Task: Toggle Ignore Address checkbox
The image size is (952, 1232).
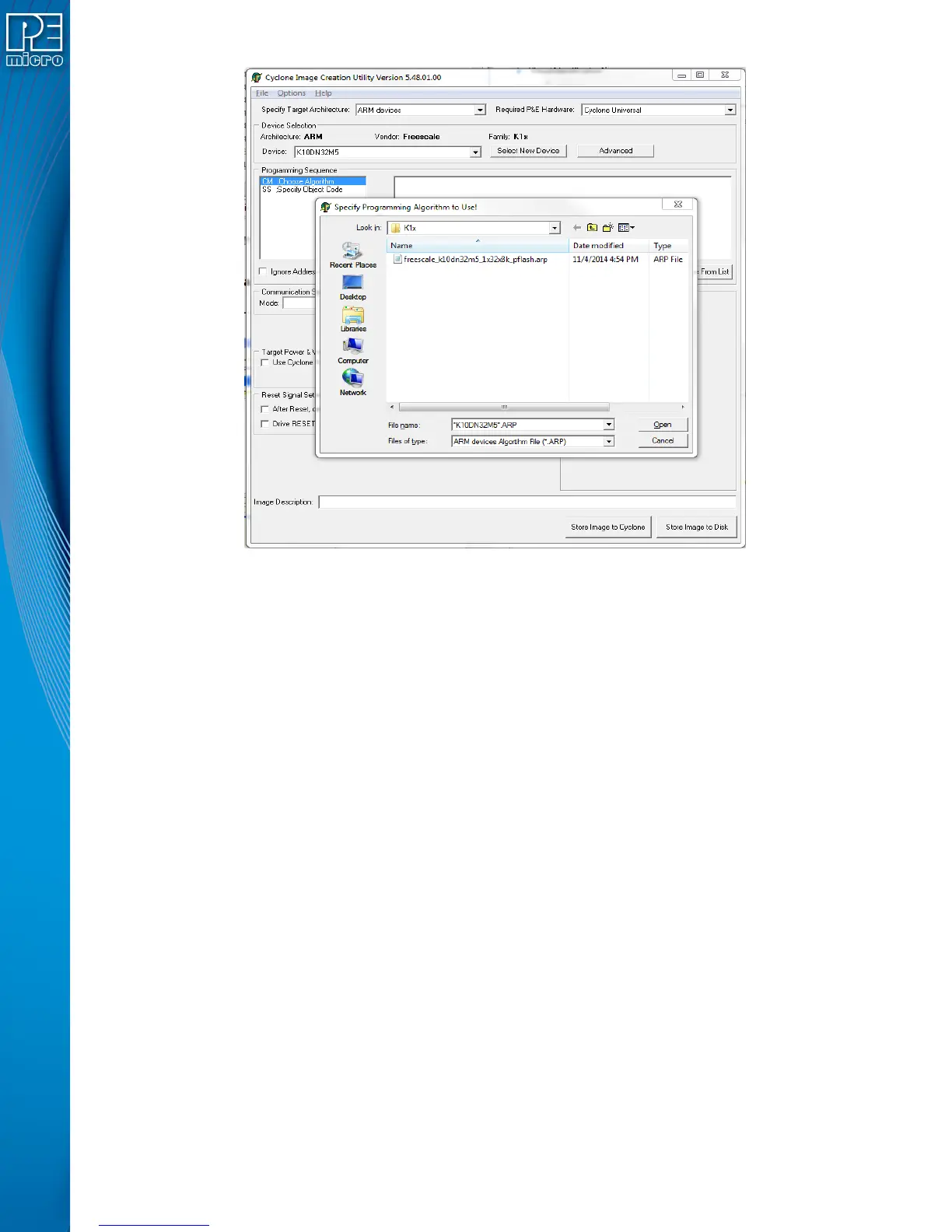Action: coord(263,271)
